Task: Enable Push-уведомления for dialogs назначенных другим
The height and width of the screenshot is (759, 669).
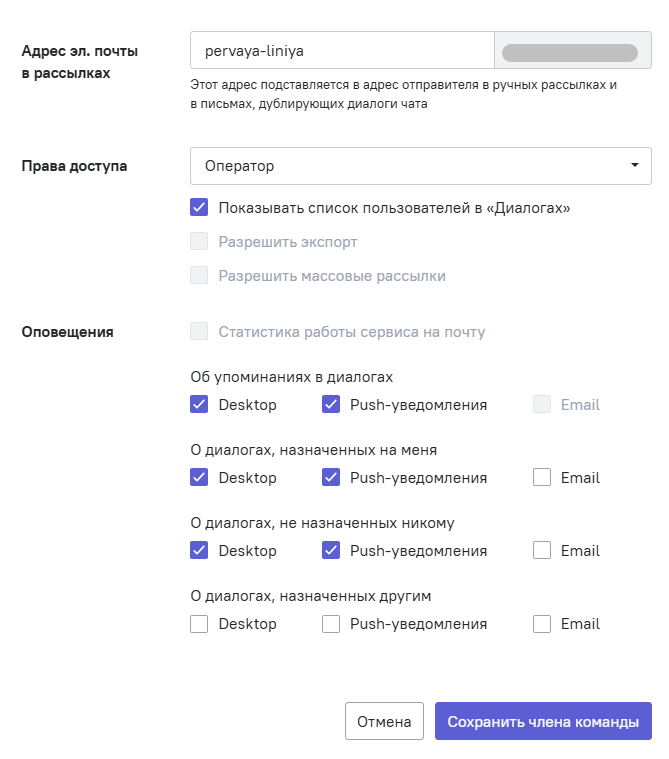Action: (x=331, y=624)
